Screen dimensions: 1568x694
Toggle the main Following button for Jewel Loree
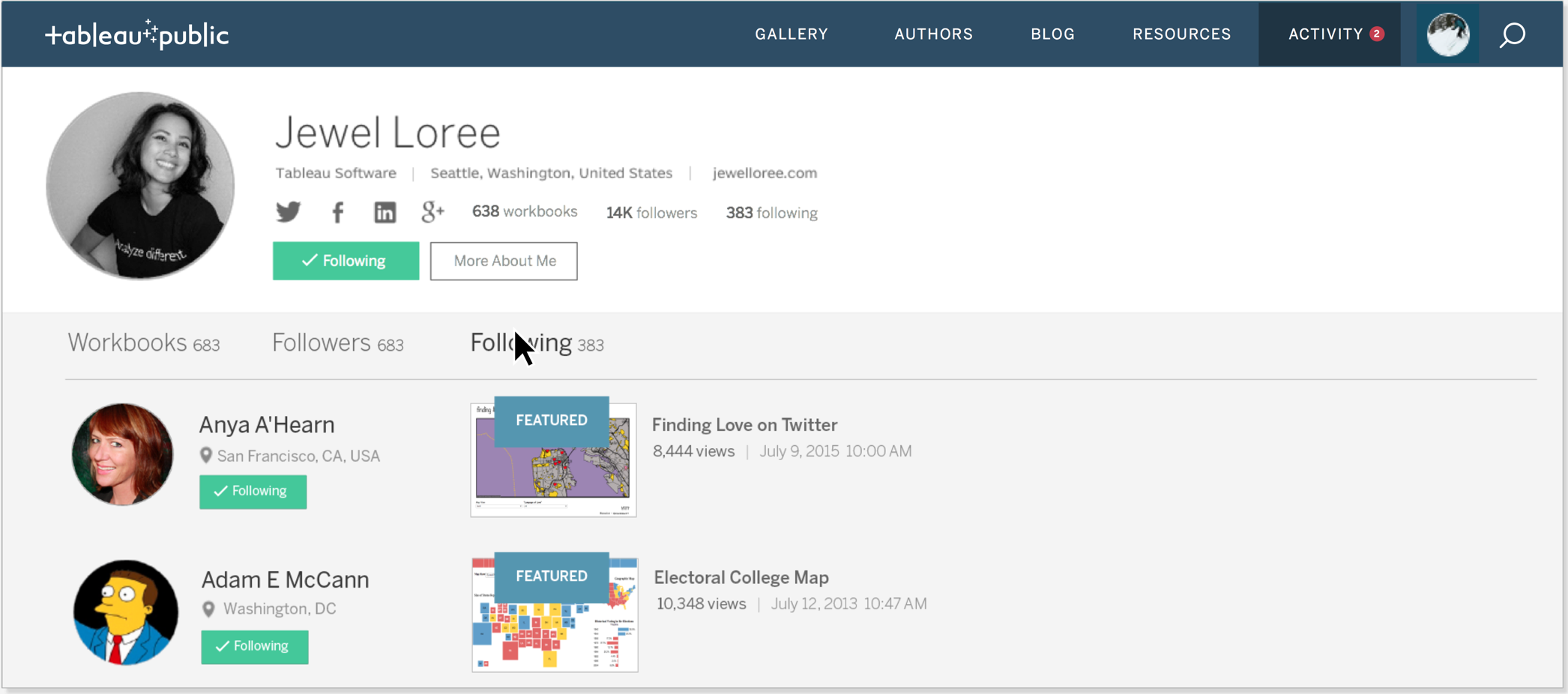click(x=346, y=261)
